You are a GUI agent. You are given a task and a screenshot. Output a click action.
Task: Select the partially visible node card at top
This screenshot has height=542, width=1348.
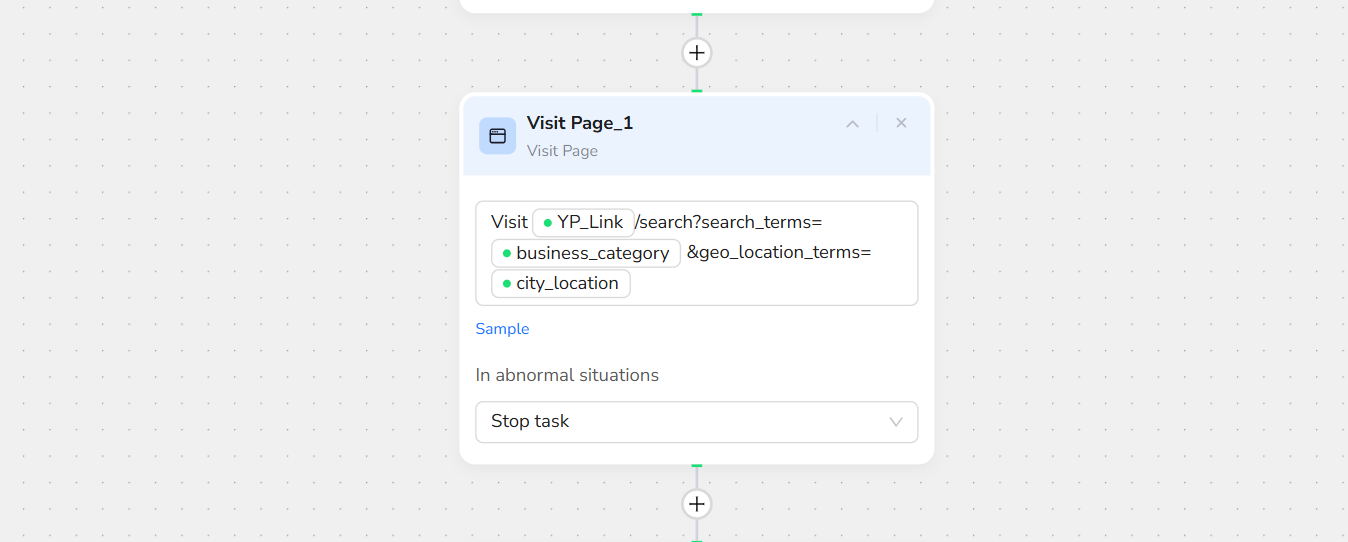click(x=696, y=5)
